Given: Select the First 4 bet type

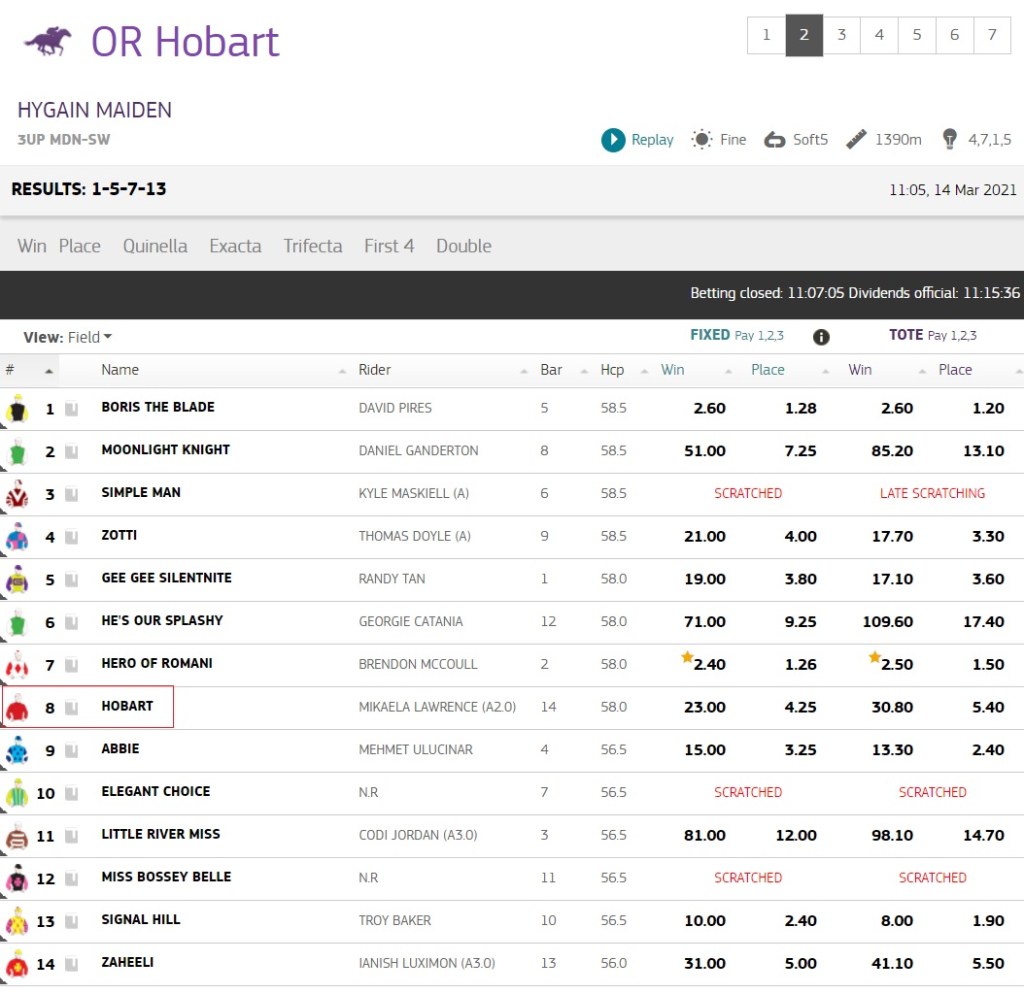Looking at the screenshot, I should (x=388, y=246).
